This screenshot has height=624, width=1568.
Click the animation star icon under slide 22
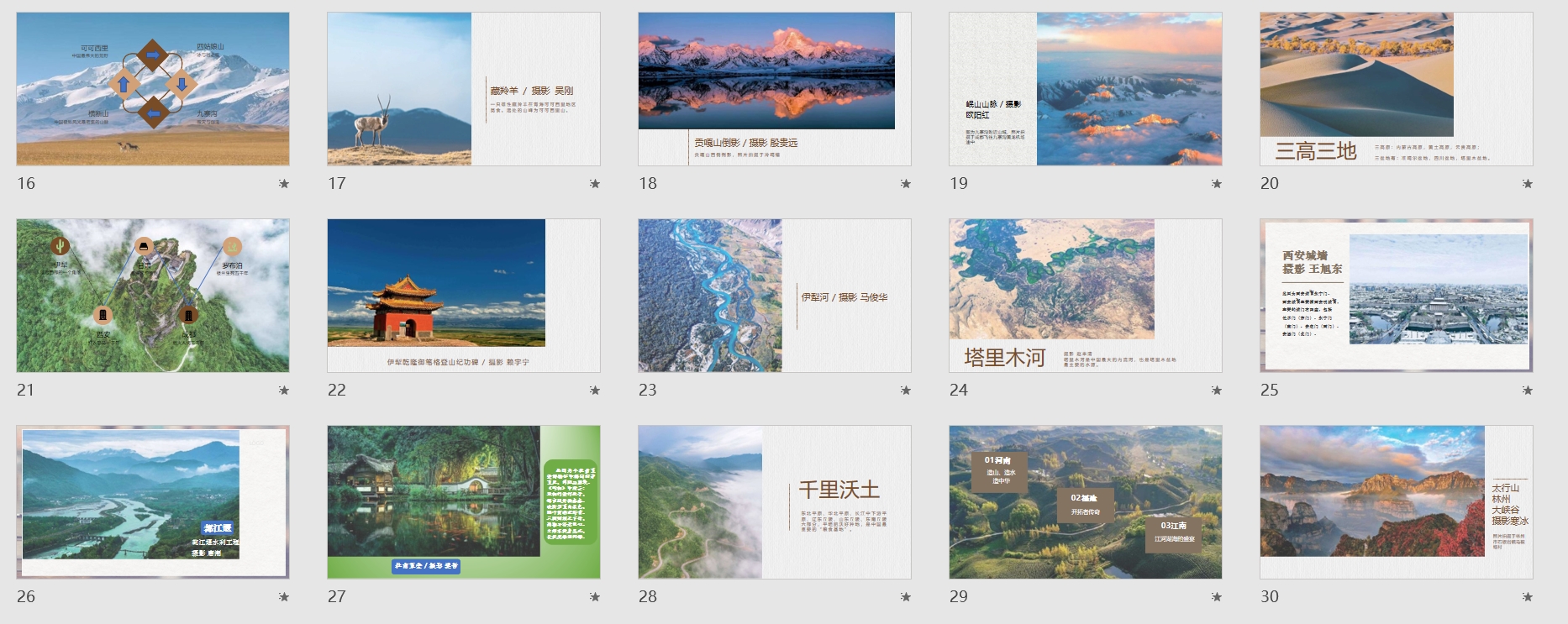click(x=595, y=390)
